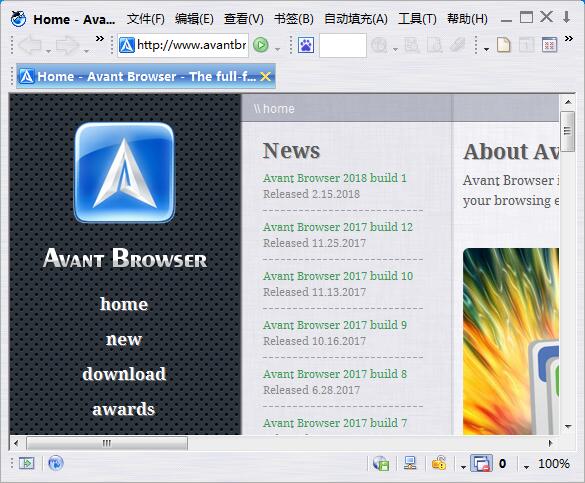Click the Baidu paw search engine icon
The image size is (585, 483).
(x=306, y=46)
